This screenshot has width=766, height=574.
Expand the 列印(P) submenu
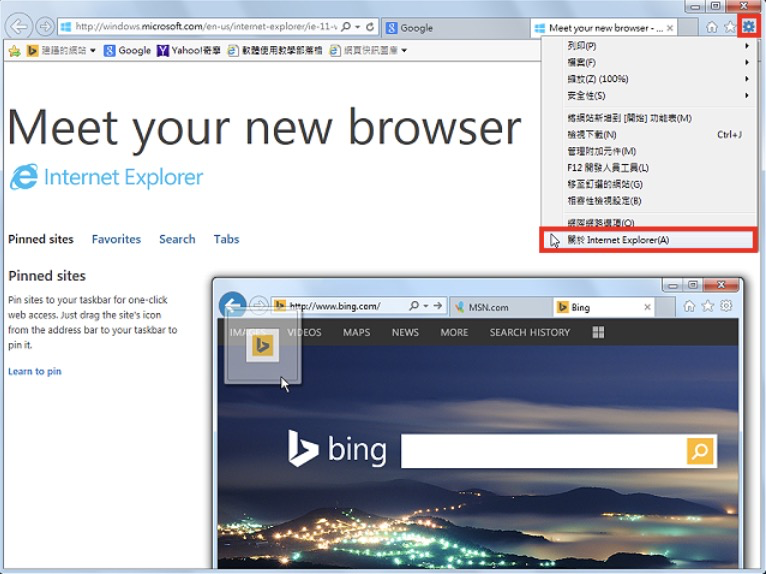(746, 45)
